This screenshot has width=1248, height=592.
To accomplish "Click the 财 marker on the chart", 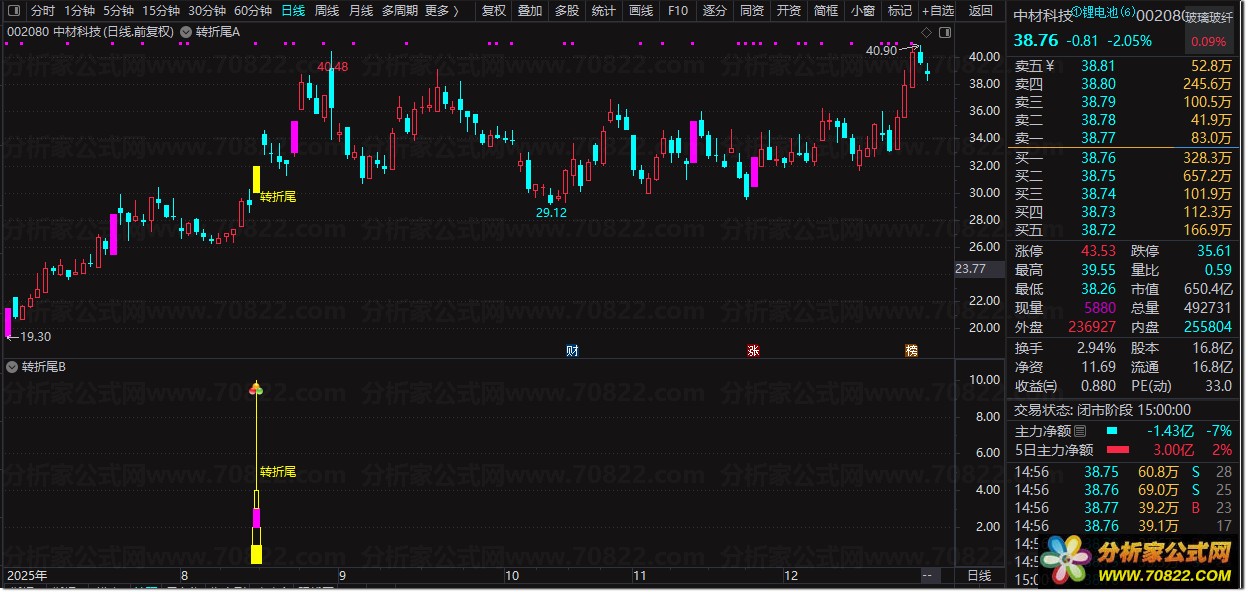I will pos(572,350).
